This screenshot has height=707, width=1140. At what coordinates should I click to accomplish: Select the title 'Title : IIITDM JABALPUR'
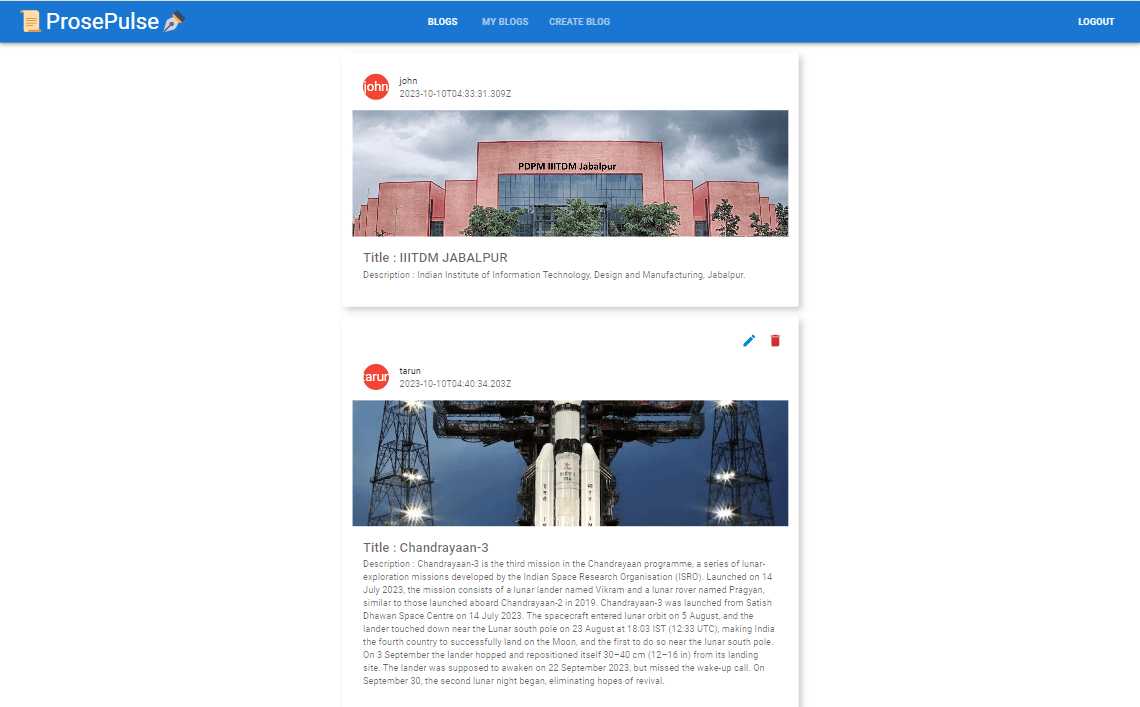point(435,257)
